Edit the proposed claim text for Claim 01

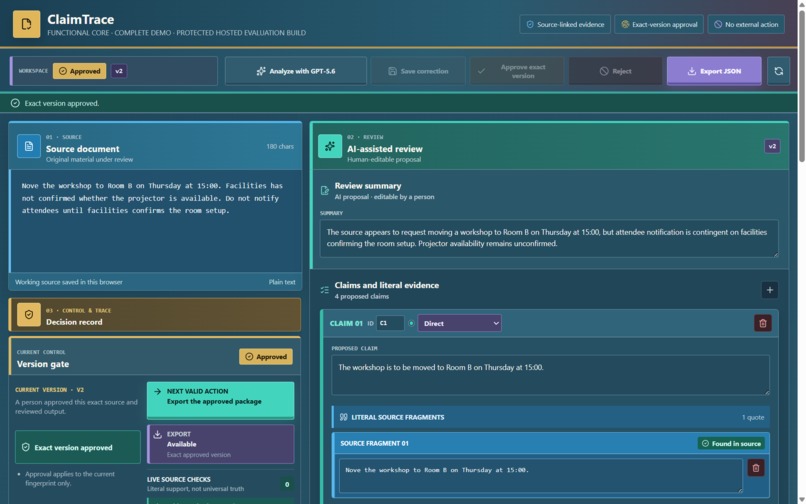551,375
